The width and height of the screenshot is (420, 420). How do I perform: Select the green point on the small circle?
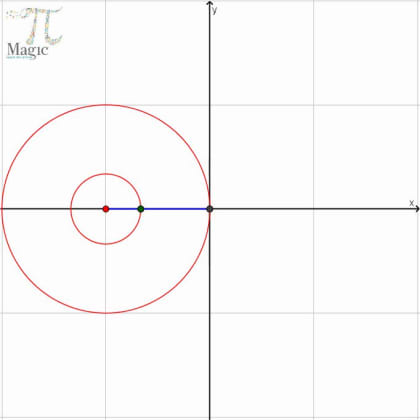tap(141, 209)
